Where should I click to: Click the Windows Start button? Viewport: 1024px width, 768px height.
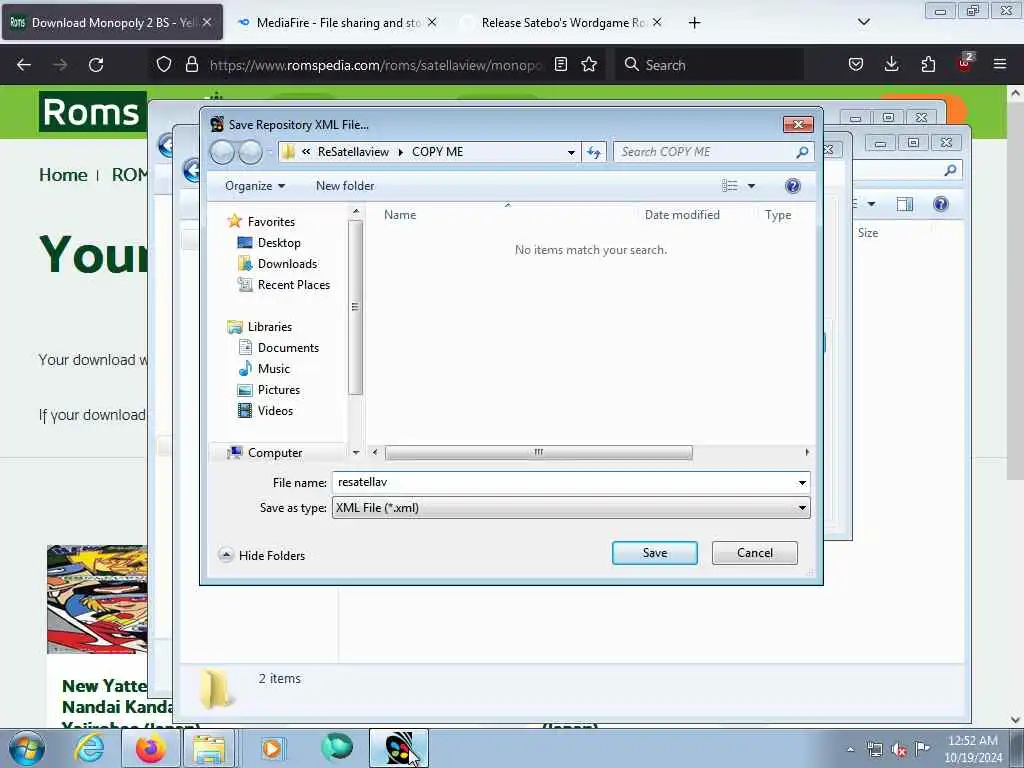pos(27,748)
